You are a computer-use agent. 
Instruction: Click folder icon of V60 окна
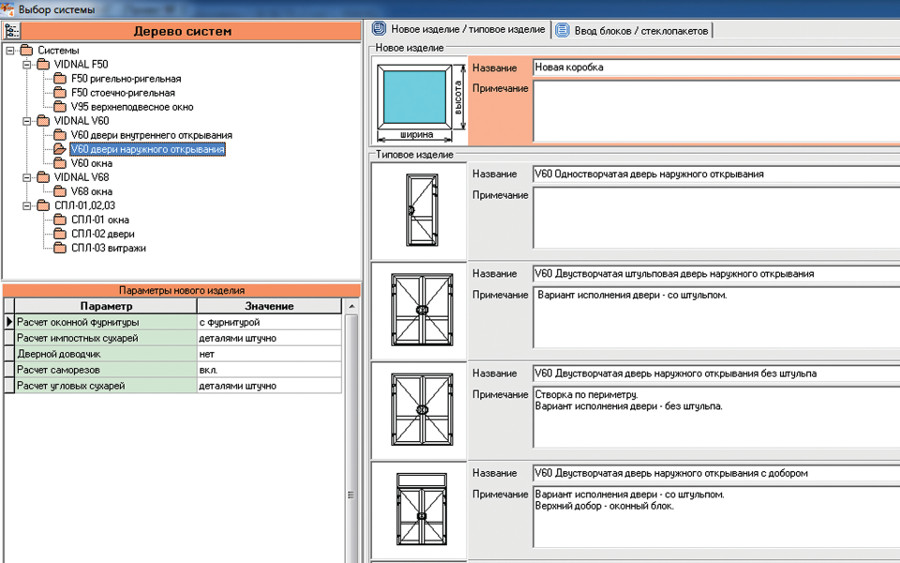point(60,163)
